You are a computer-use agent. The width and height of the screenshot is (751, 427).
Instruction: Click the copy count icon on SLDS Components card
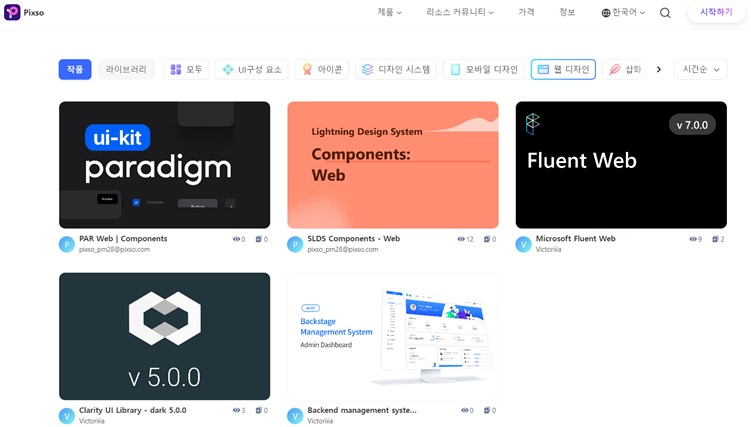(487, 239)
